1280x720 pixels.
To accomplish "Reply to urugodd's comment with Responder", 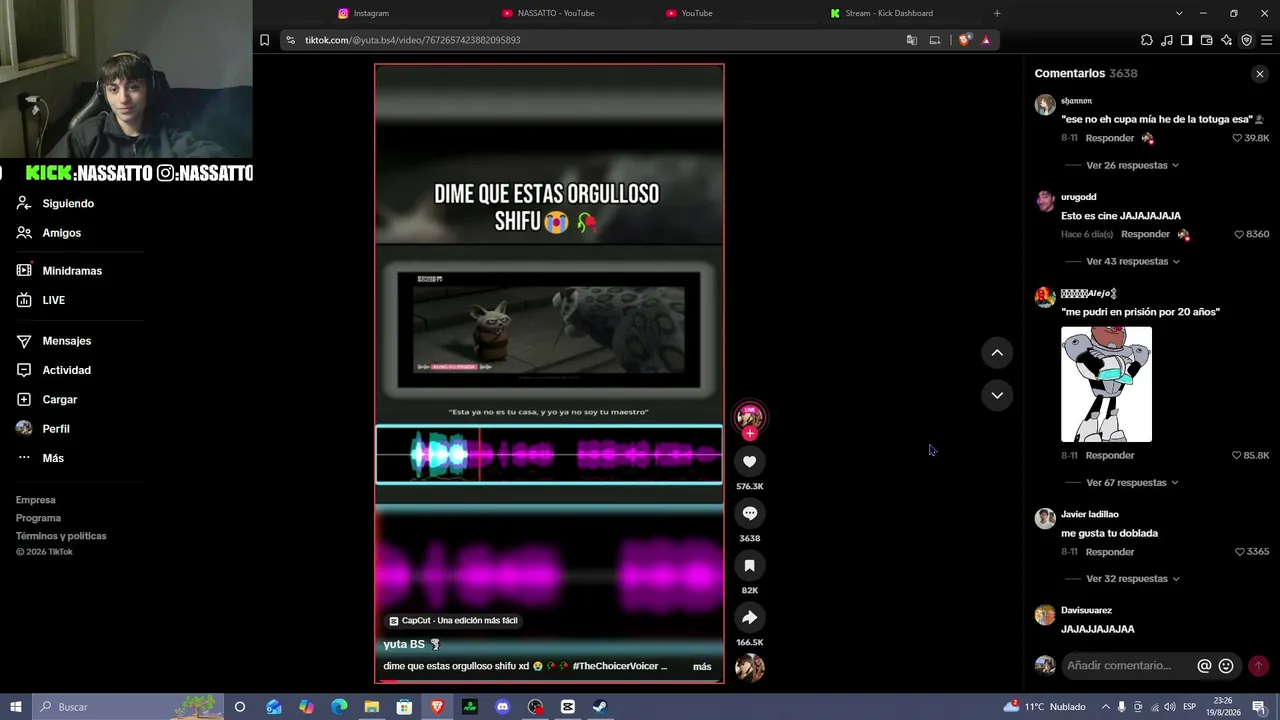I will click(x=1145, y=234).
